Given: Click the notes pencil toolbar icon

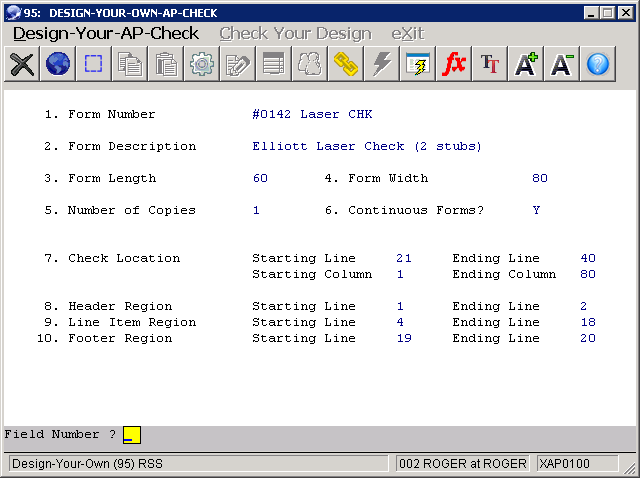Looking at the screenshot, I should [238, 64].
